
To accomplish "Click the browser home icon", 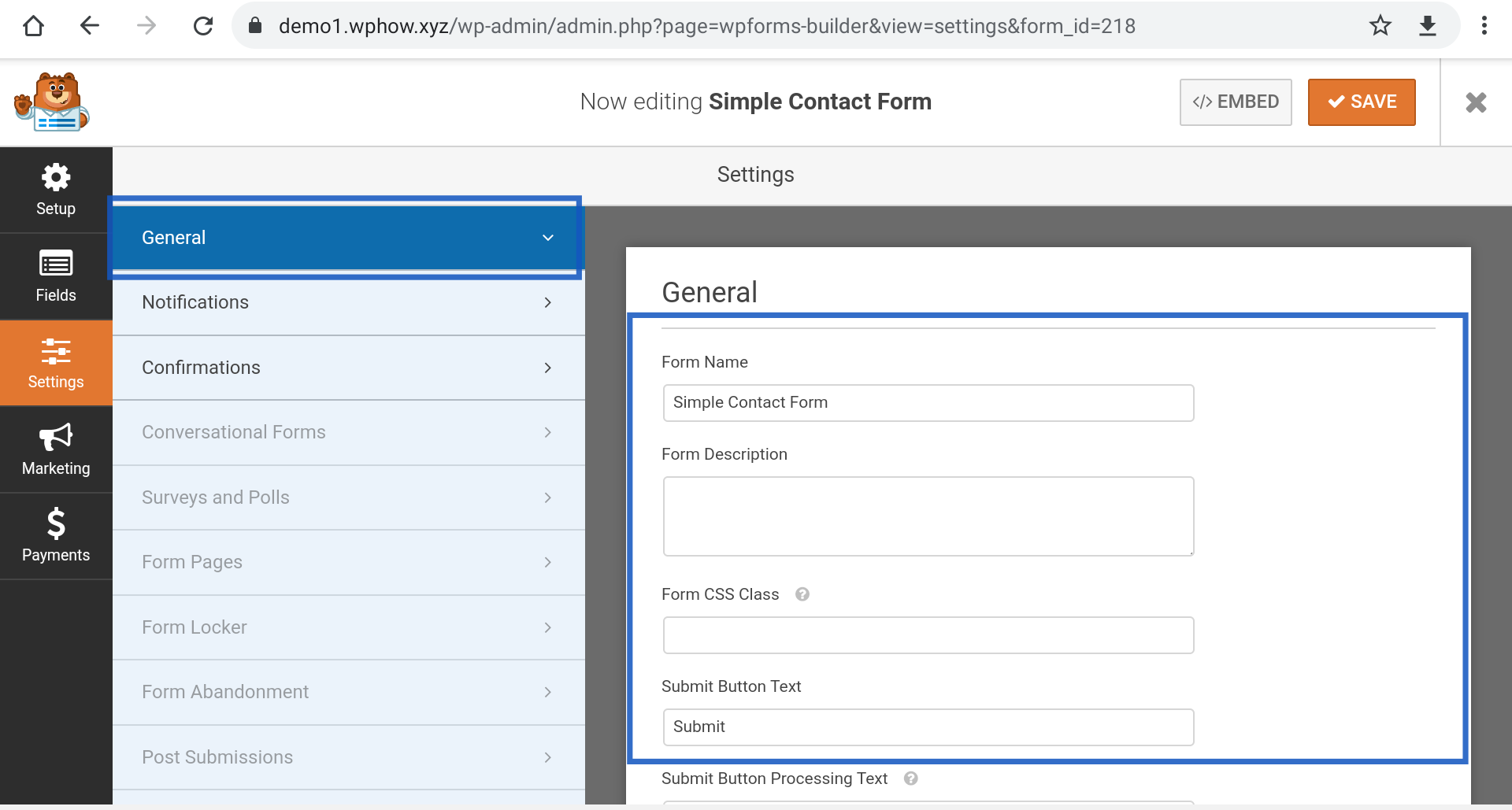I will pos(33,26).
